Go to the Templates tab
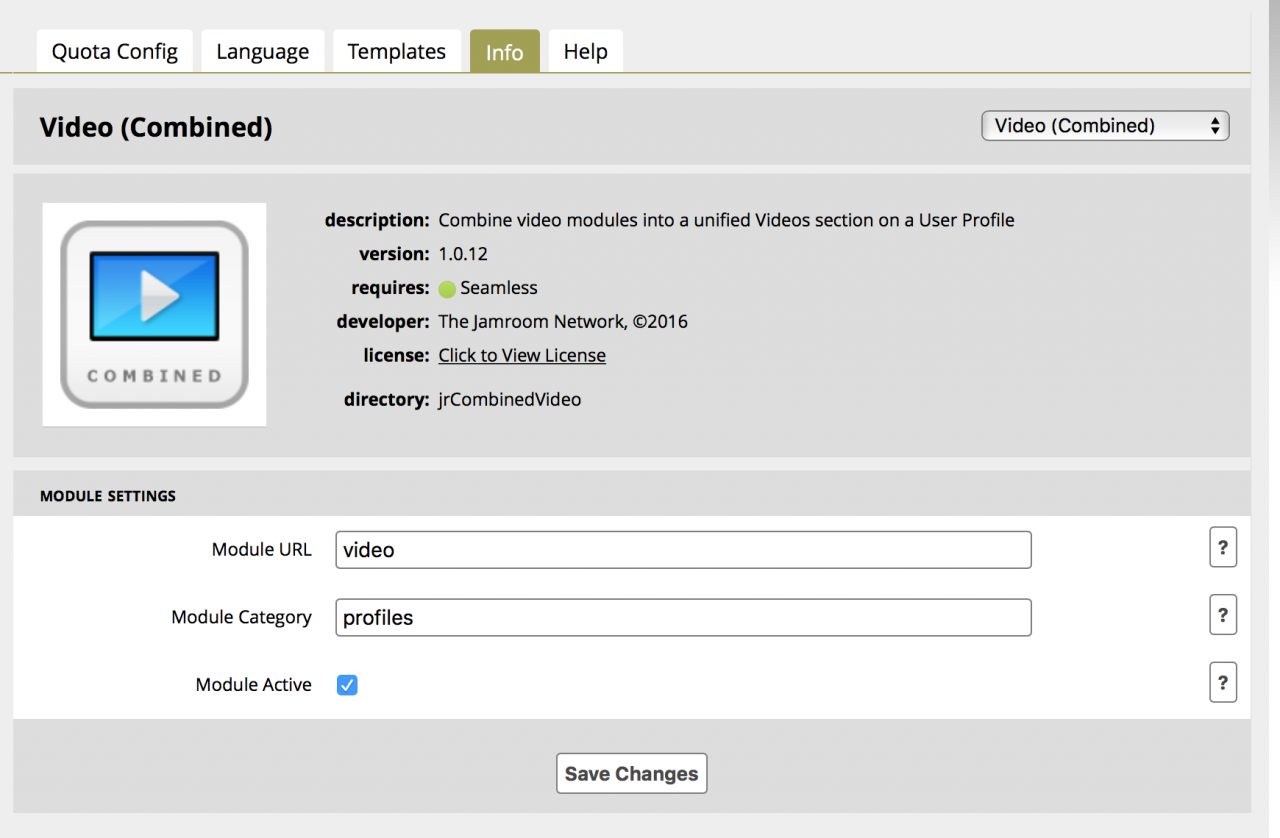The width and height of the screenshot is (1280, 838). (397, 51)
